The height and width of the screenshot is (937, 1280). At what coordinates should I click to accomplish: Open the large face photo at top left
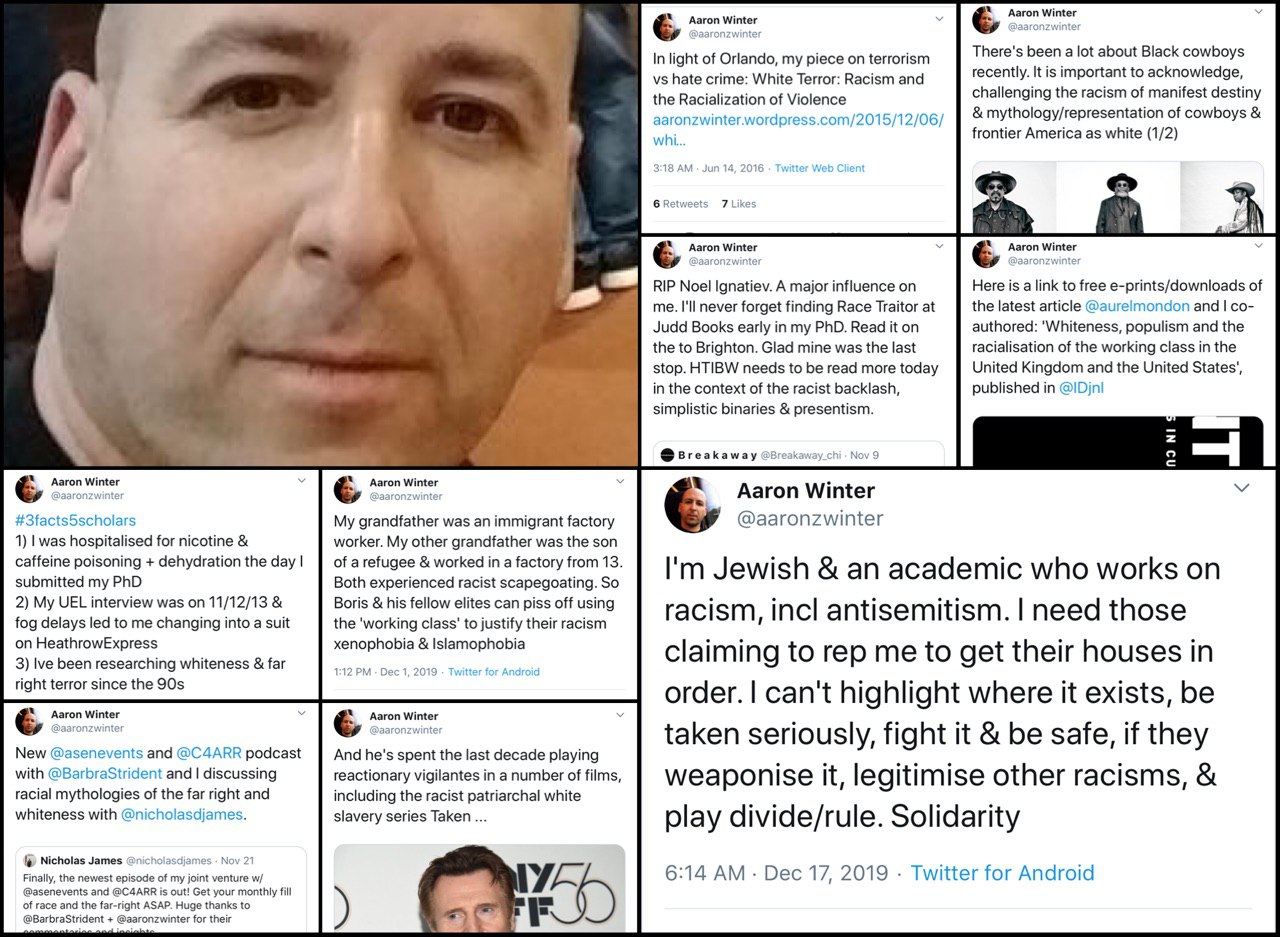[320, 235]
